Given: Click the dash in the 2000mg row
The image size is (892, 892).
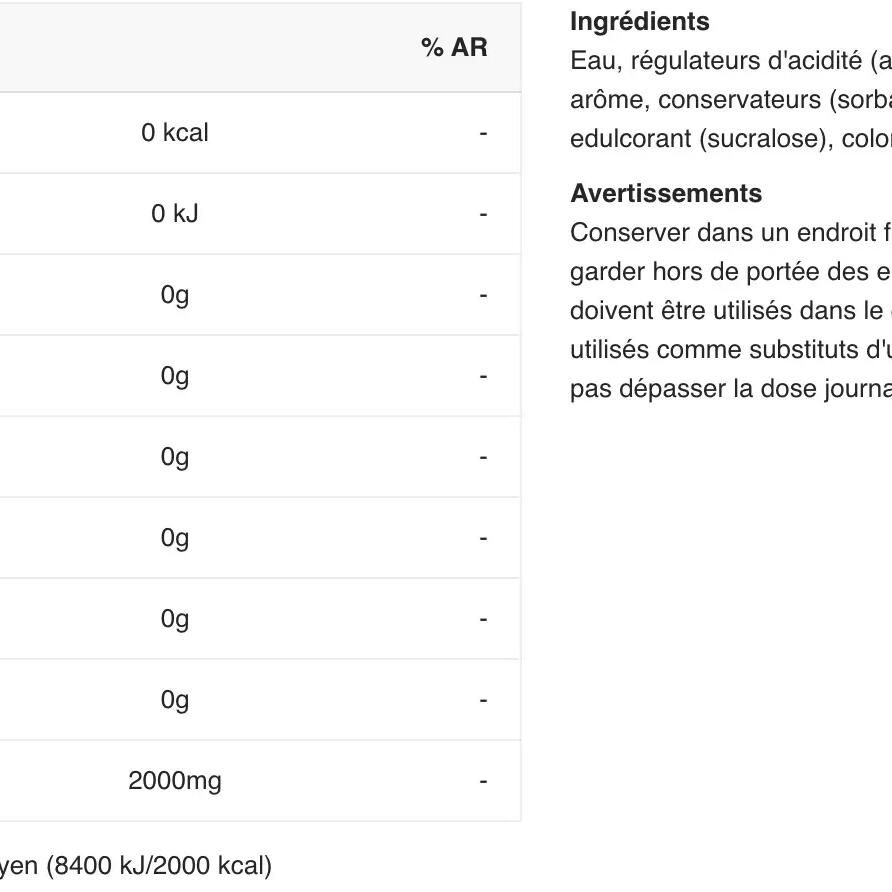Looking at the screenshot, I should [483, 781].
